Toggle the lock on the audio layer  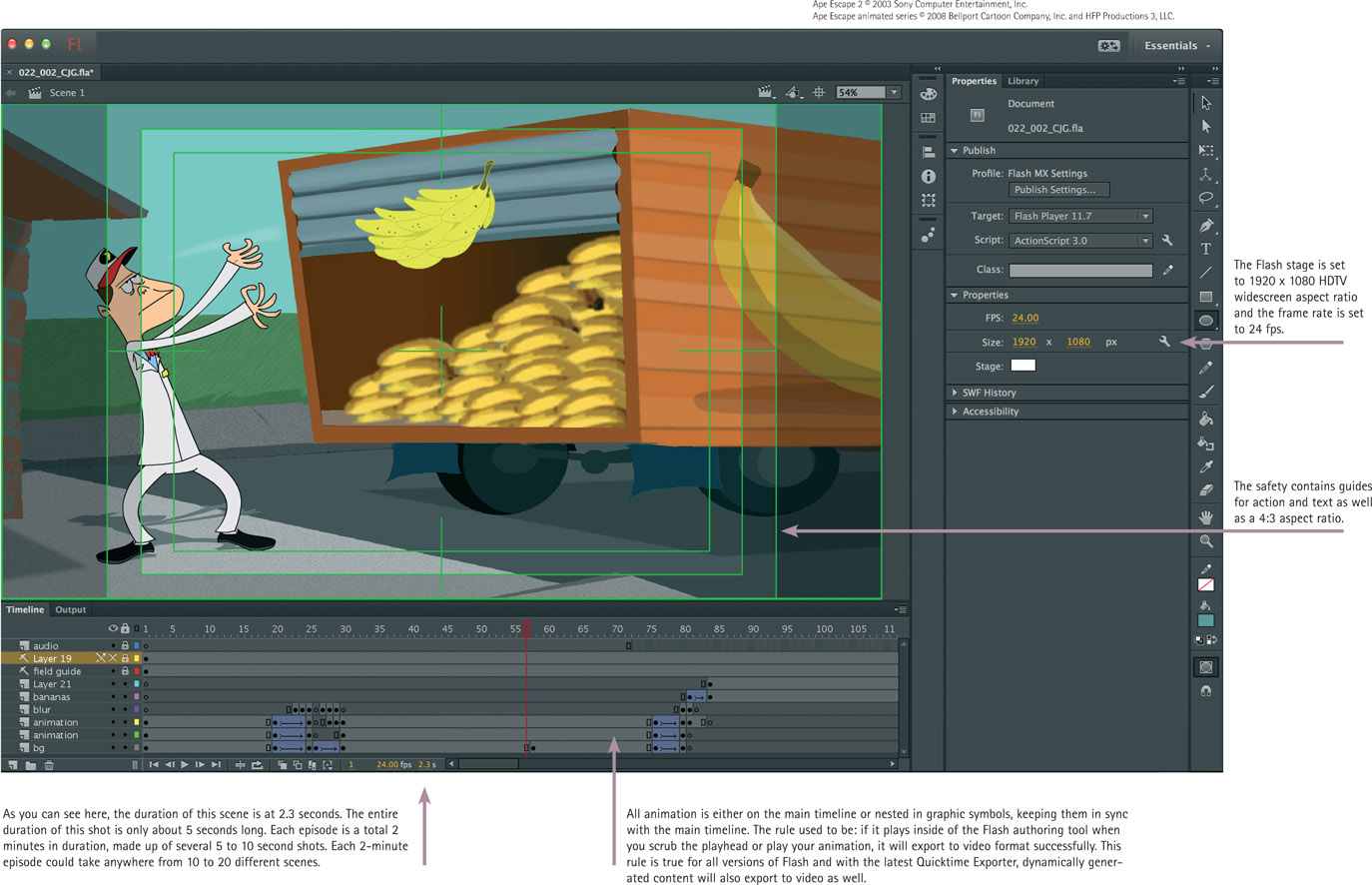tap(125, 646)
